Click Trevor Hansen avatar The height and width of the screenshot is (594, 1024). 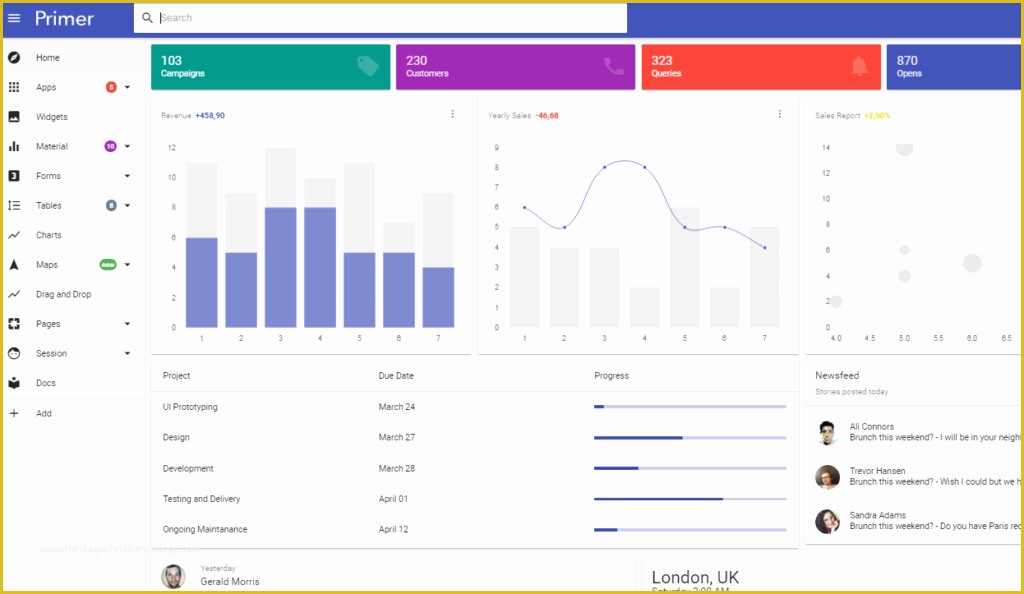827,477
